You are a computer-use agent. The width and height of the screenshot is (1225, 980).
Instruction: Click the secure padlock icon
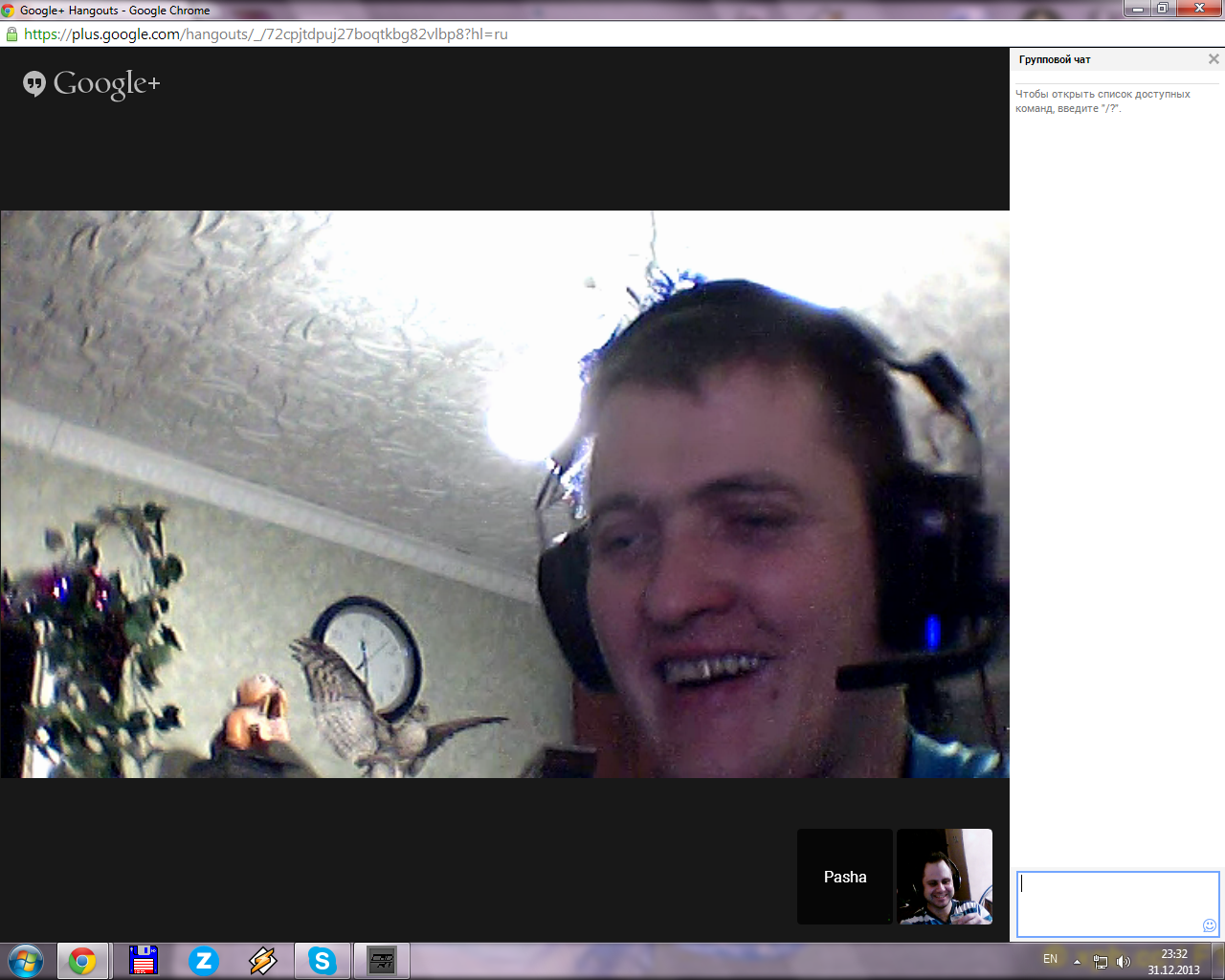[x=11, y=33]
